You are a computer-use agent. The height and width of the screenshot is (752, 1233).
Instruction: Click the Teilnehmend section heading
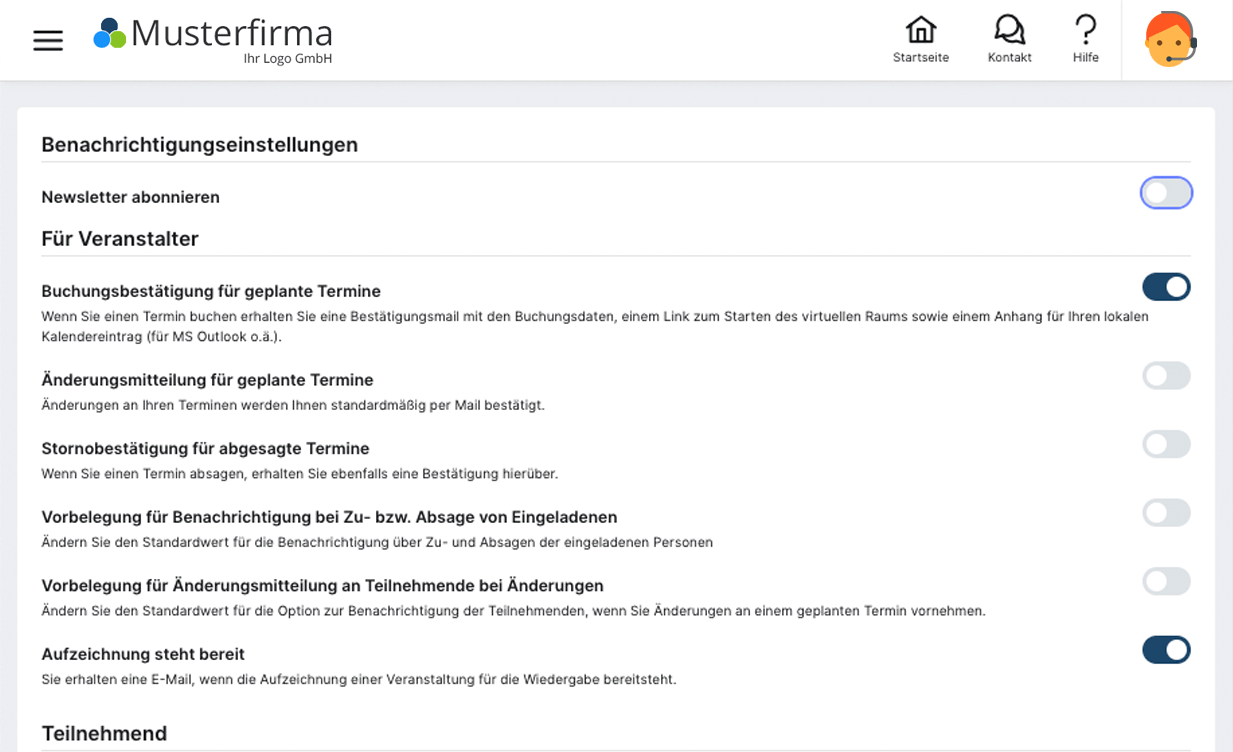click(104, 734)
